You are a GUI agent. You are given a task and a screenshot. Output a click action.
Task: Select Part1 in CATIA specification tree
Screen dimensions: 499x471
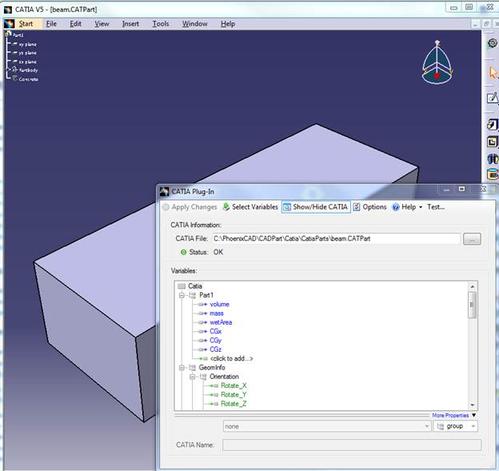[18, 35]
